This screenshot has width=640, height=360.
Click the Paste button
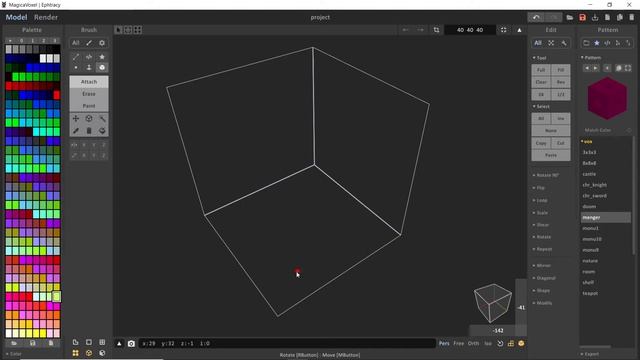click(551, 155)
